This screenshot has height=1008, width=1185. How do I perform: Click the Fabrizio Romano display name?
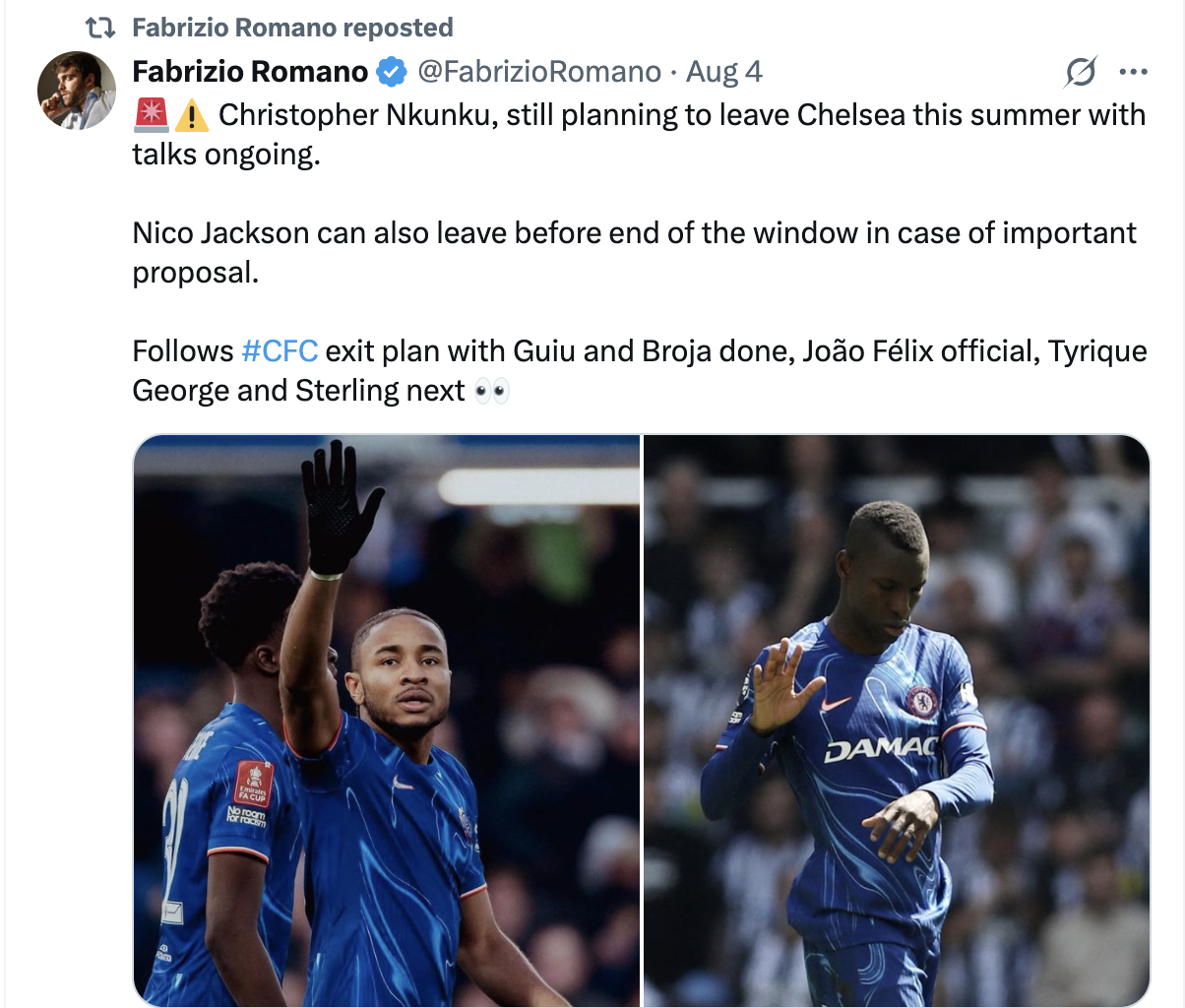pos(250,72)
